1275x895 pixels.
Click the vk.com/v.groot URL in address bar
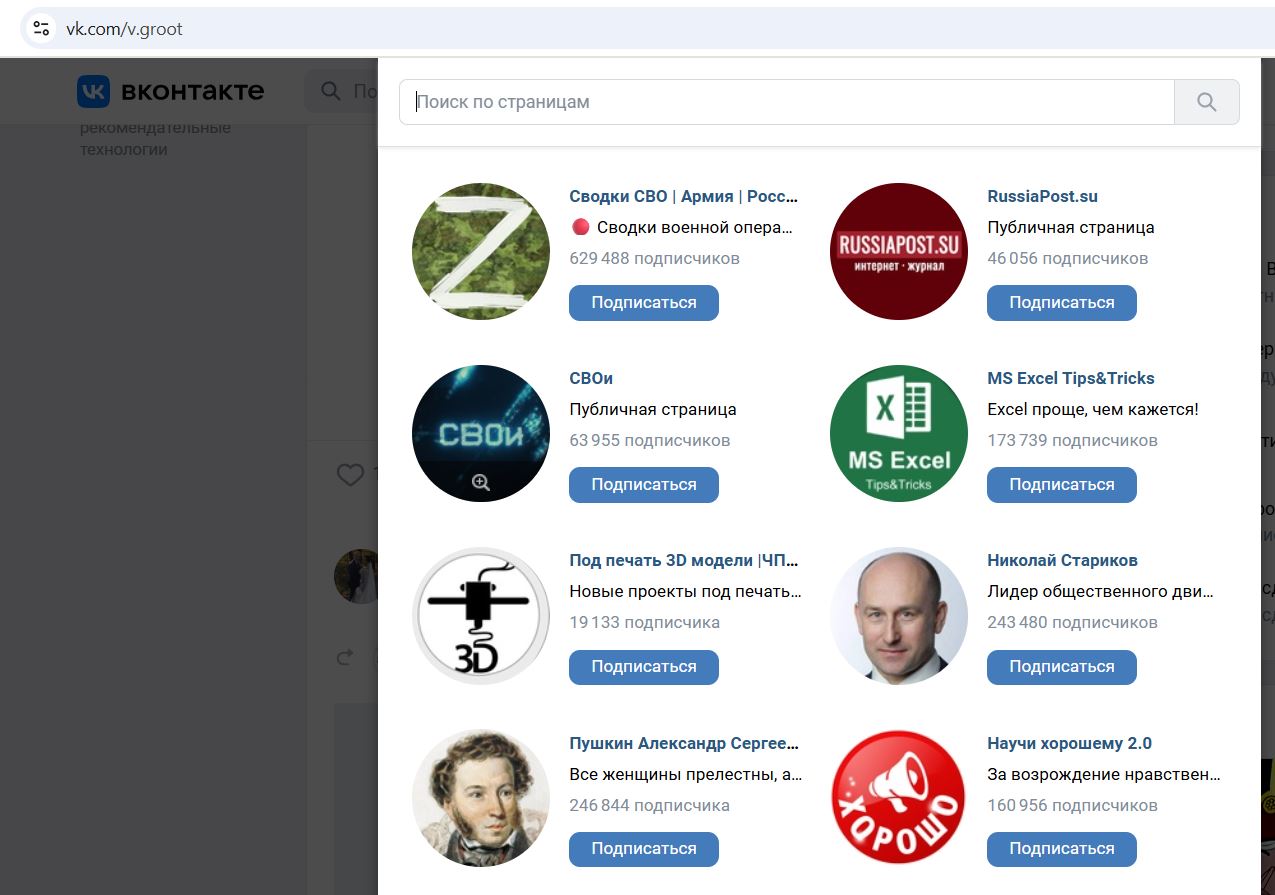coord(125,28)
